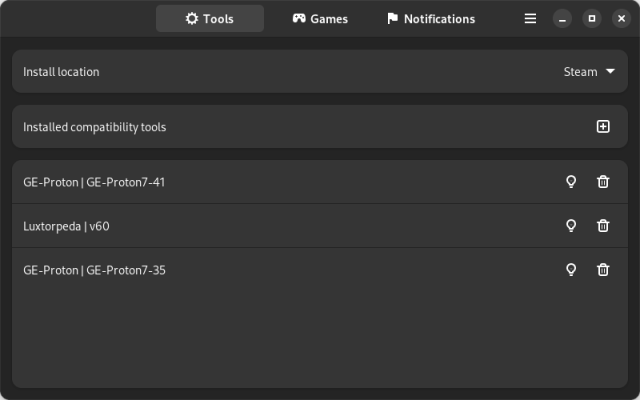Click the Installed compatibility tools header
This screenshot has width=640, height=400.
[95, 127]
